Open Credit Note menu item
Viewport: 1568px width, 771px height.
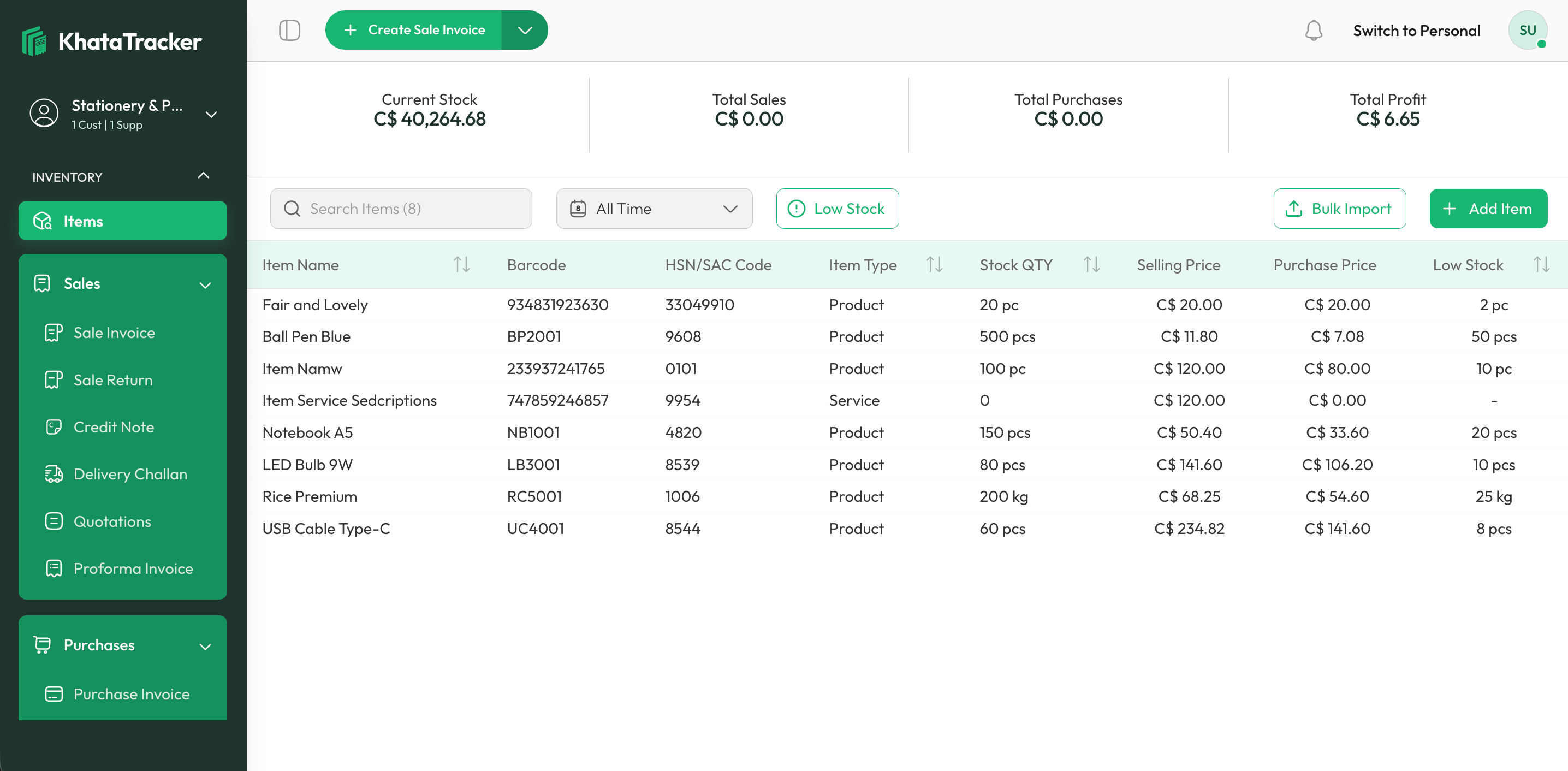tap(113, 427)
